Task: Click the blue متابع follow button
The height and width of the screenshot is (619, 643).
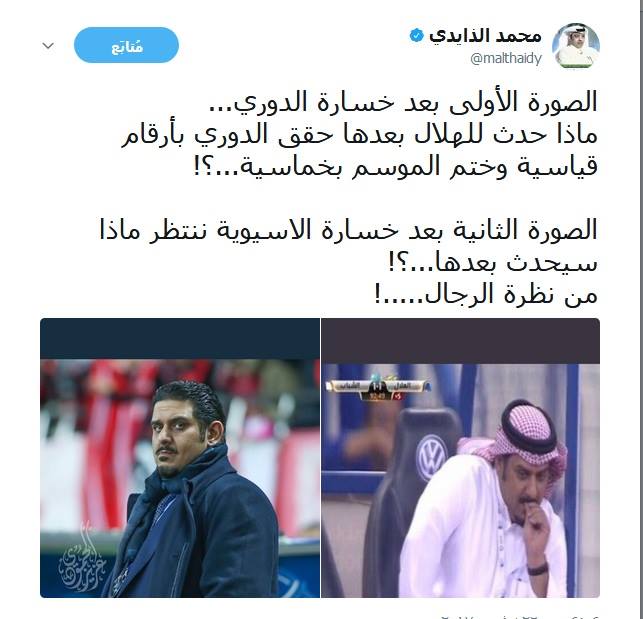Action: pyautogui.click(x=126, y=45)
